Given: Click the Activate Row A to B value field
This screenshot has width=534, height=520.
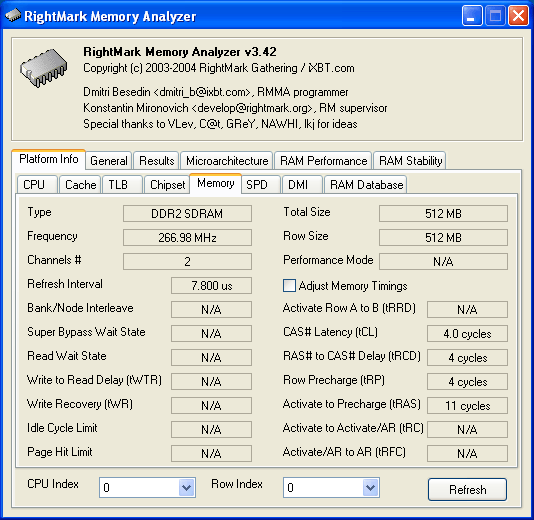Looking at the screenshot, I should (467, 309).
